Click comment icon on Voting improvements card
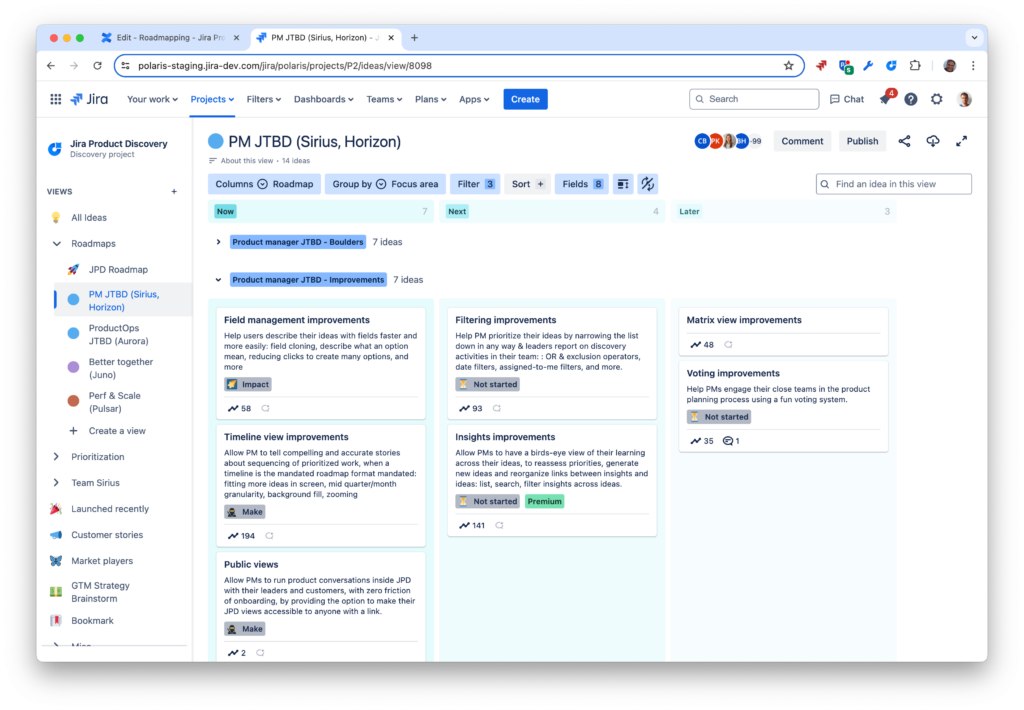The height and width of the screenshot is (710, 1024). click(728, 441)
